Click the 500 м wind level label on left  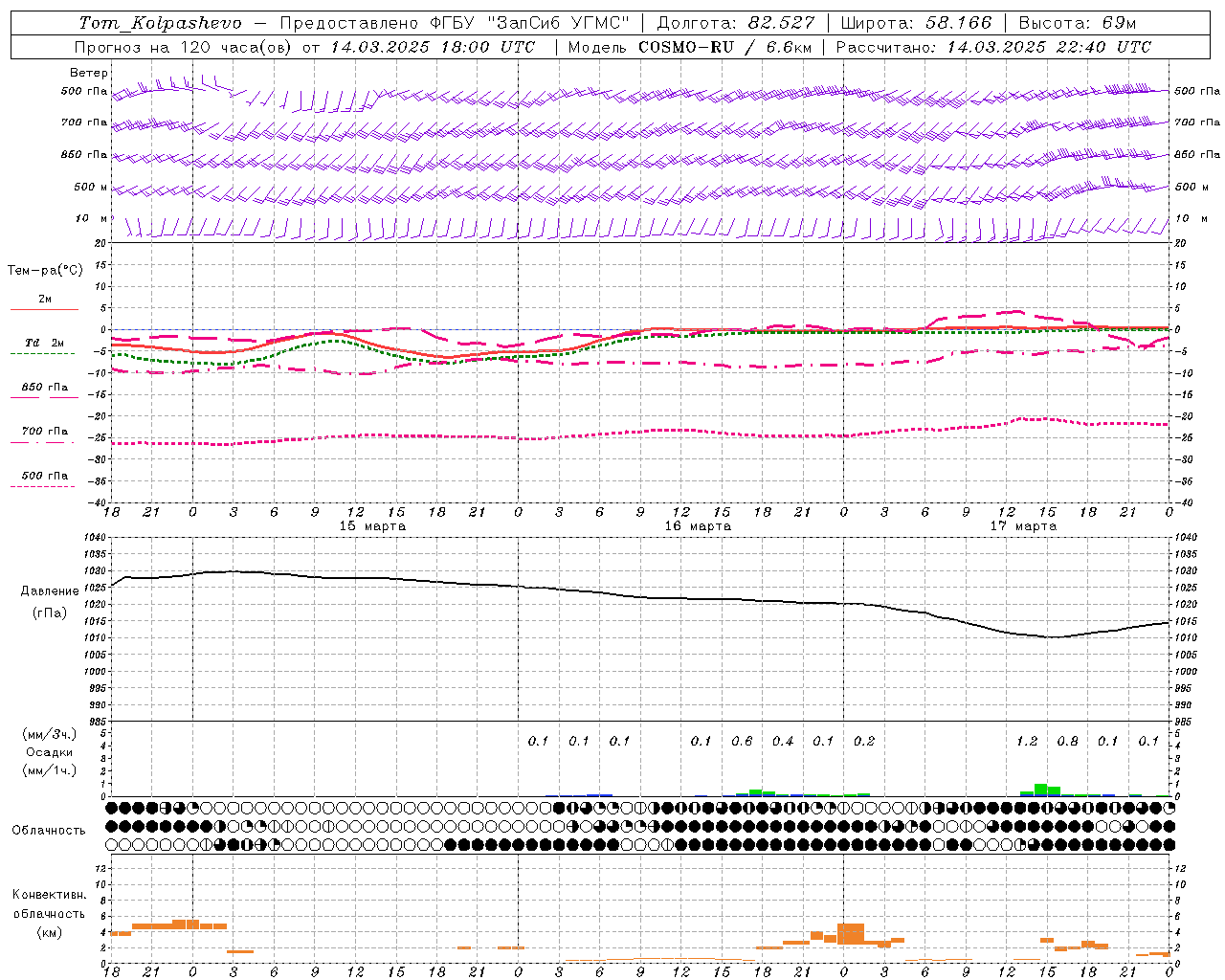tap(91, 187)
